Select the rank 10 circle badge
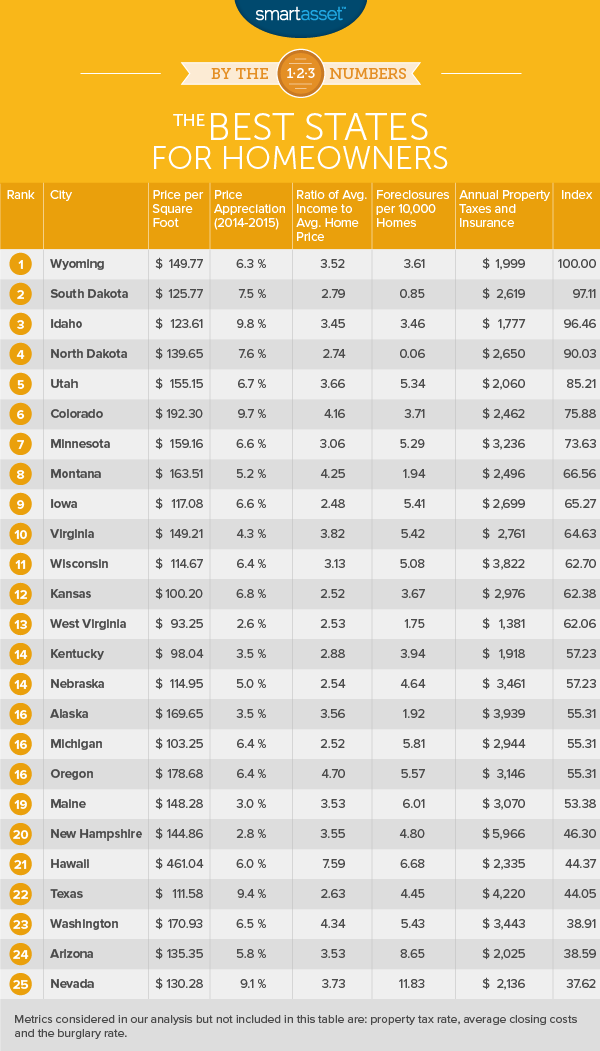Screen dimensions: 600x1051 20,534
